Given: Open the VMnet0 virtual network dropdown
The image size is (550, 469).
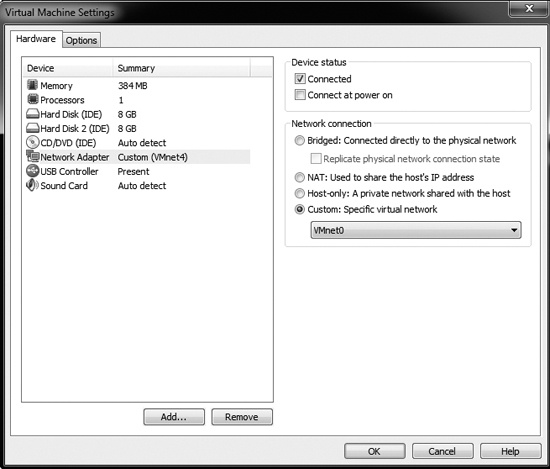Looking at the screenshot, I should (x=416, y=230).
